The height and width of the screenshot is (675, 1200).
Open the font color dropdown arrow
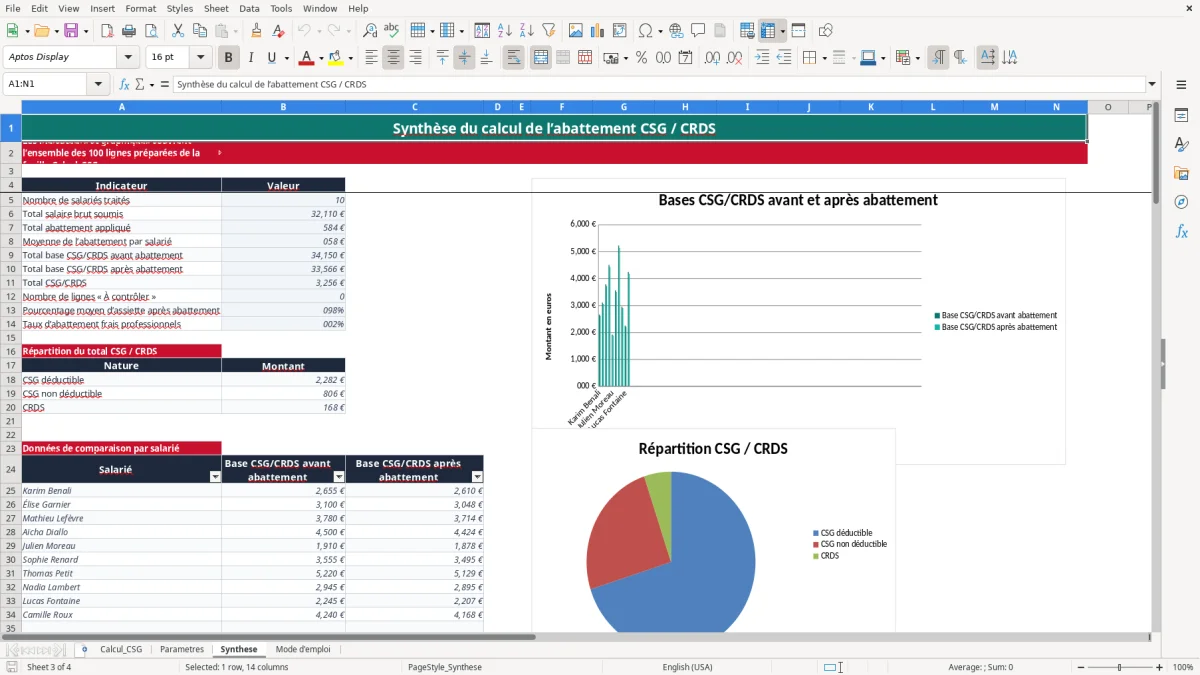(x=320, y=58)
